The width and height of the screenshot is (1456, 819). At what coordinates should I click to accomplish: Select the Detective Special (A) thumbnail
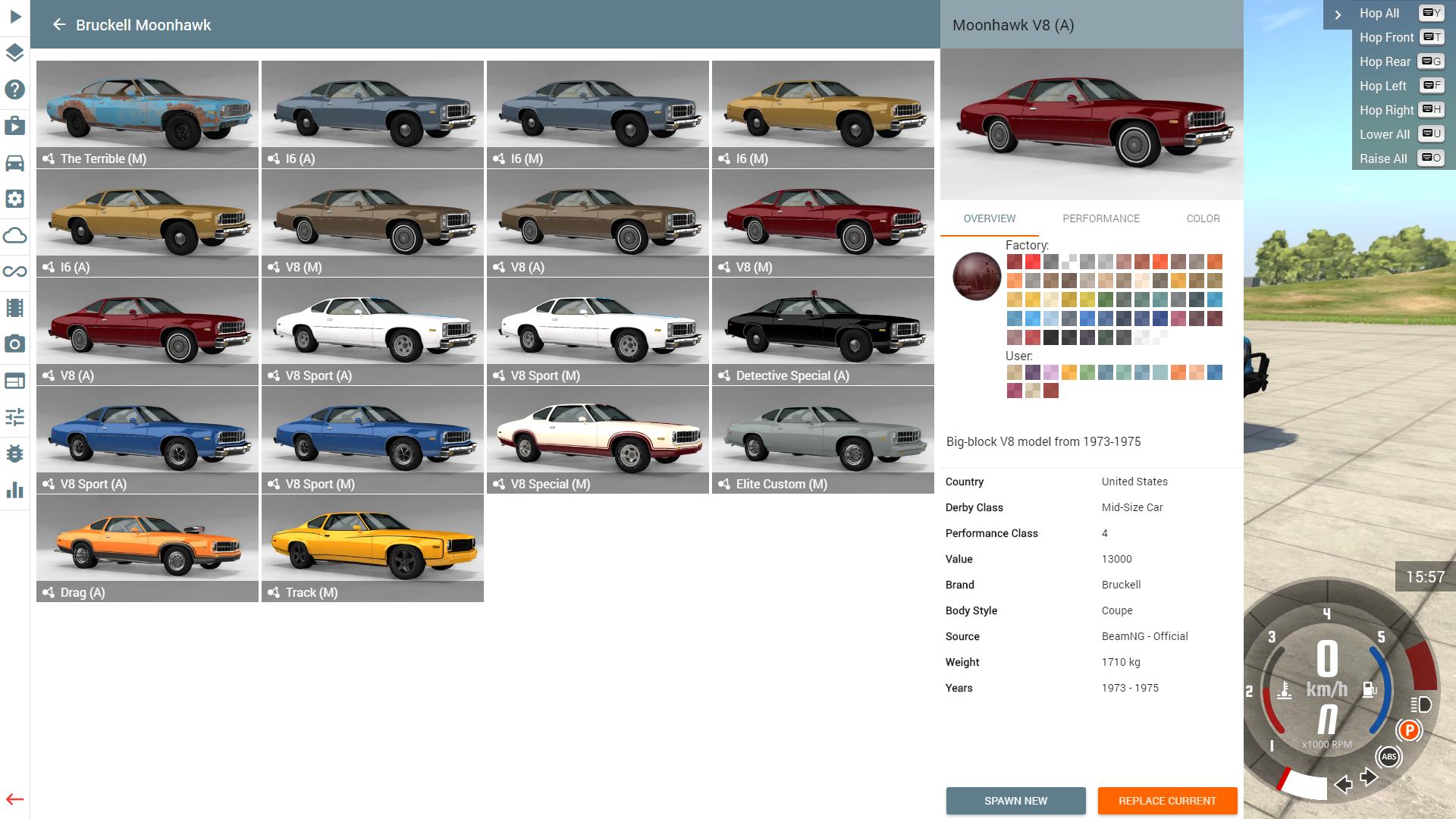pyautogui.click(x=823, y=331)
